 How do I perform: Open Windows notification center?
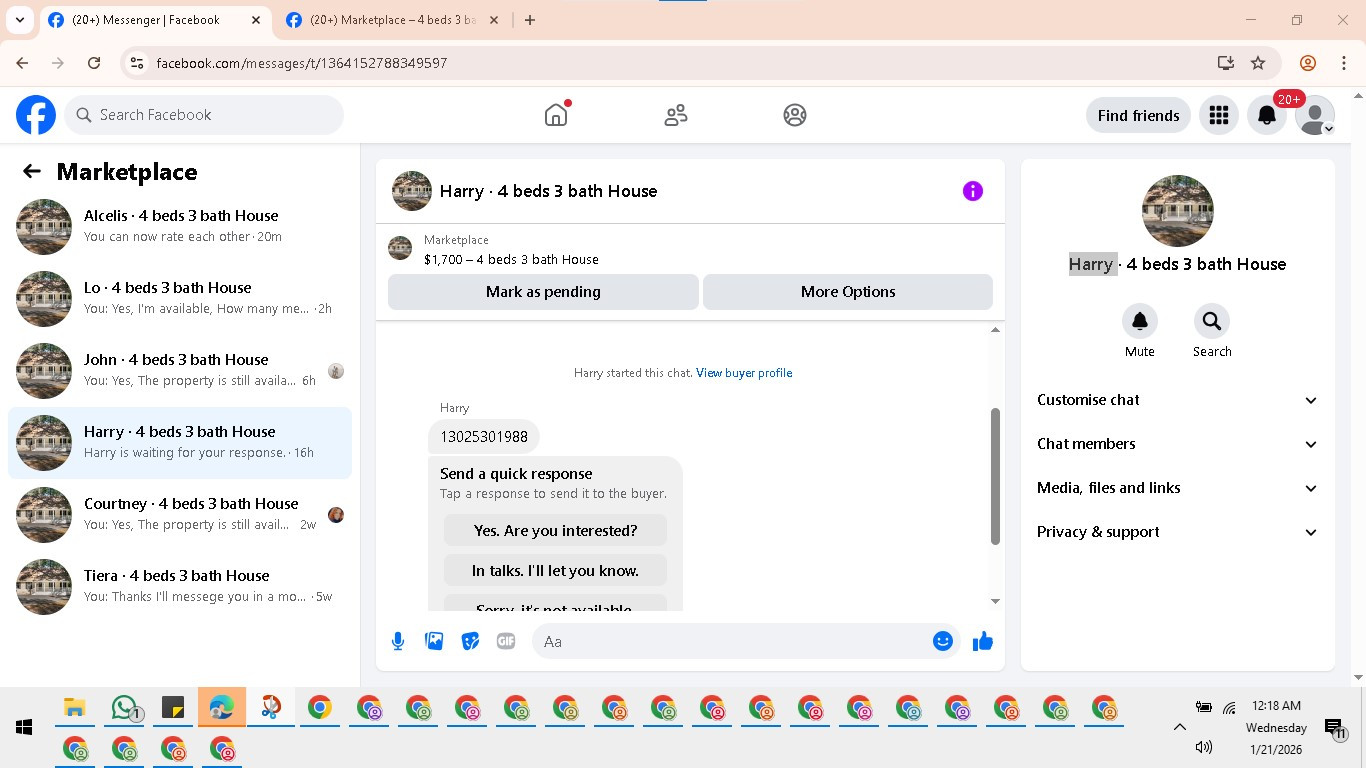[x=1334, y=728]
